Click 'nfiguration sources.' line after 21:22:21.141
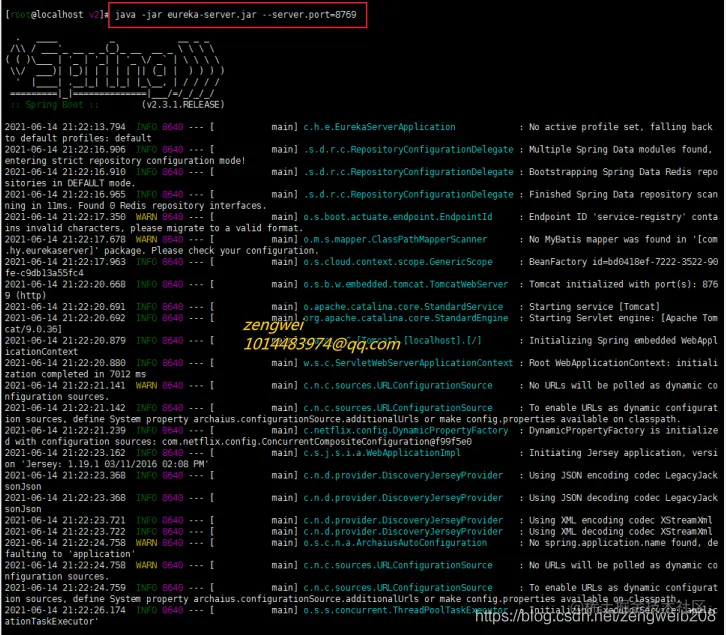 [57, 396]
